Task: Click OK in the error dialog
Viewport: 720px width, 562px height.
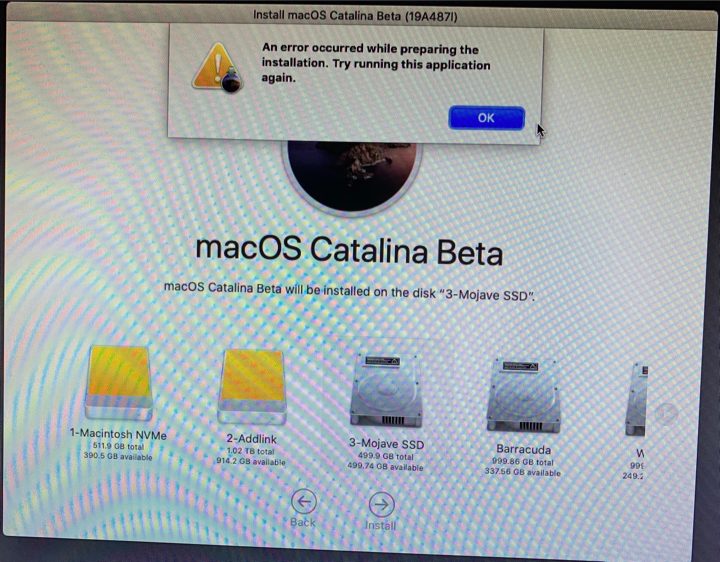Action: coord(486,118)
